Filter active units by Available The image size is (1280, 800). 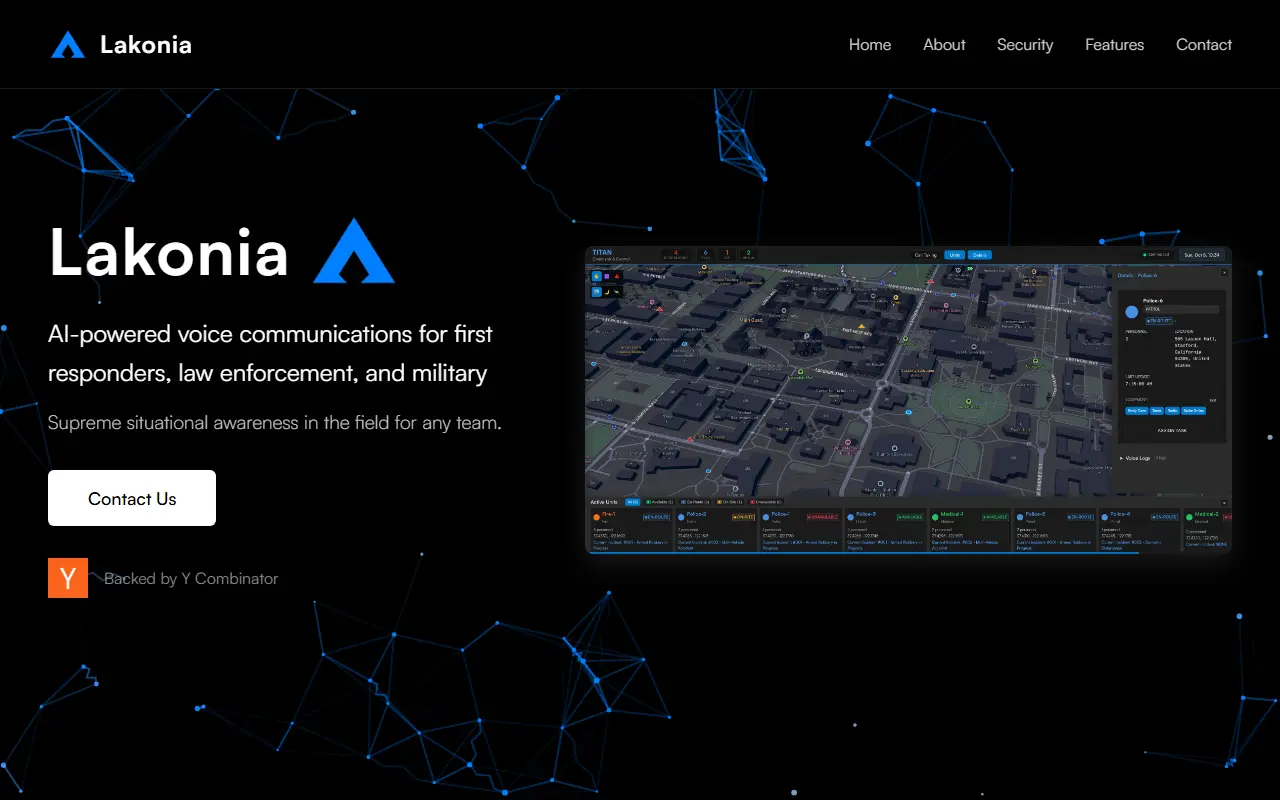[x=661, y=502]
